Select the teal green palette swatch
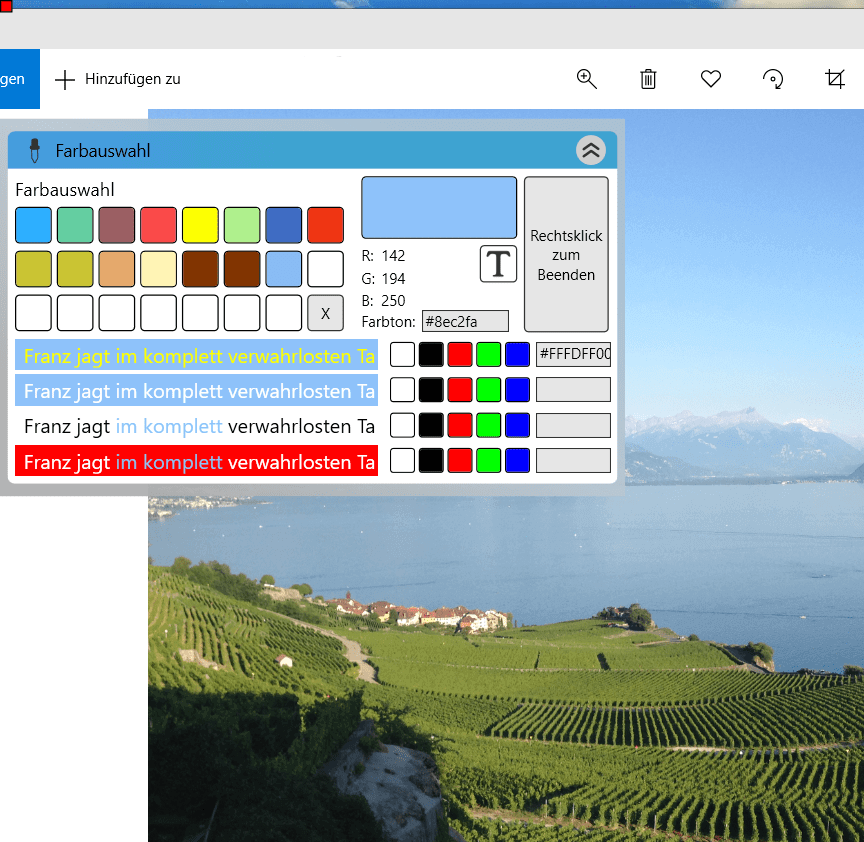Viewport: 864px width, 842px height. pyautogui.click(x=75, y=225)
